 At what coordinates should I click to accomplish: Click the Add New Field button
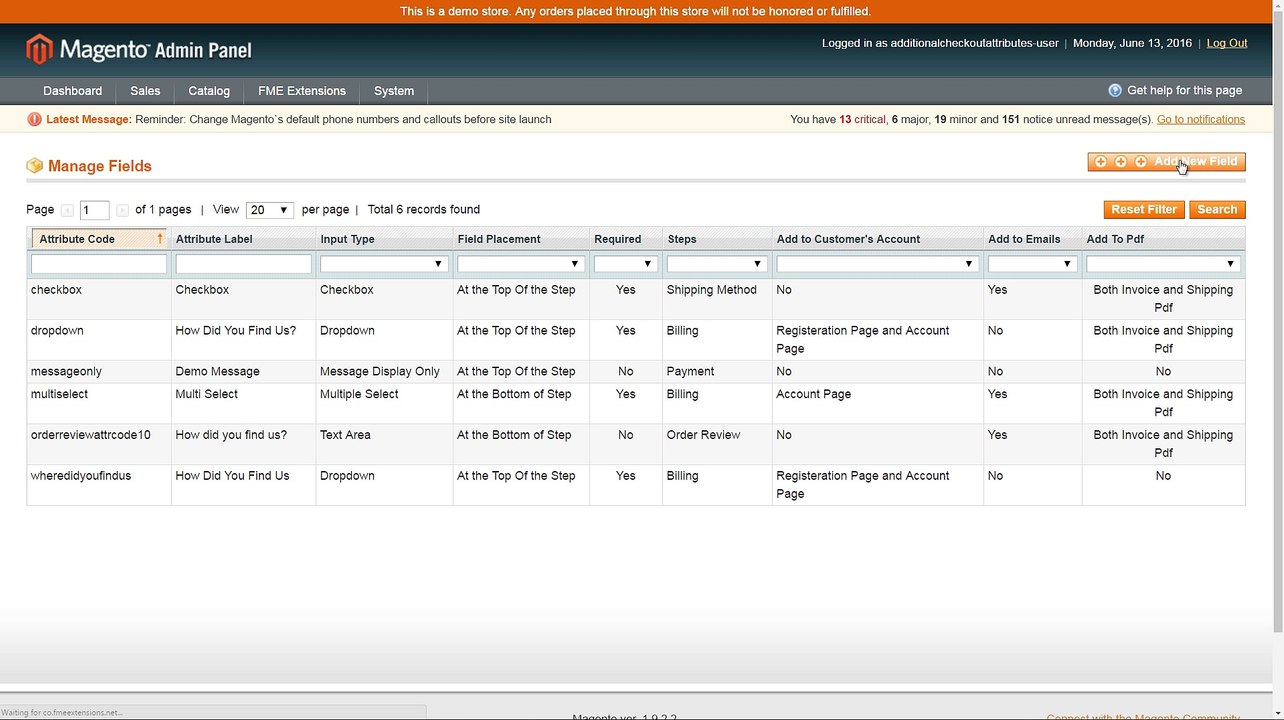[x=1166, y=162]
